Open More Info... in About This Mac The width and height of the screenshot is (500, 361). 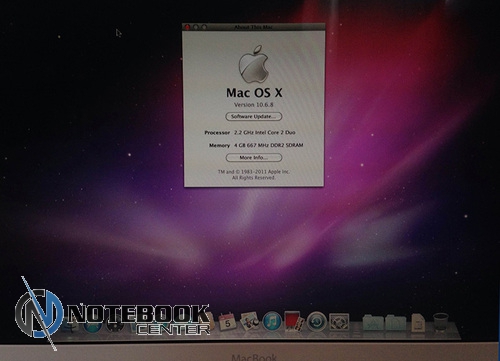click(254, 157)
